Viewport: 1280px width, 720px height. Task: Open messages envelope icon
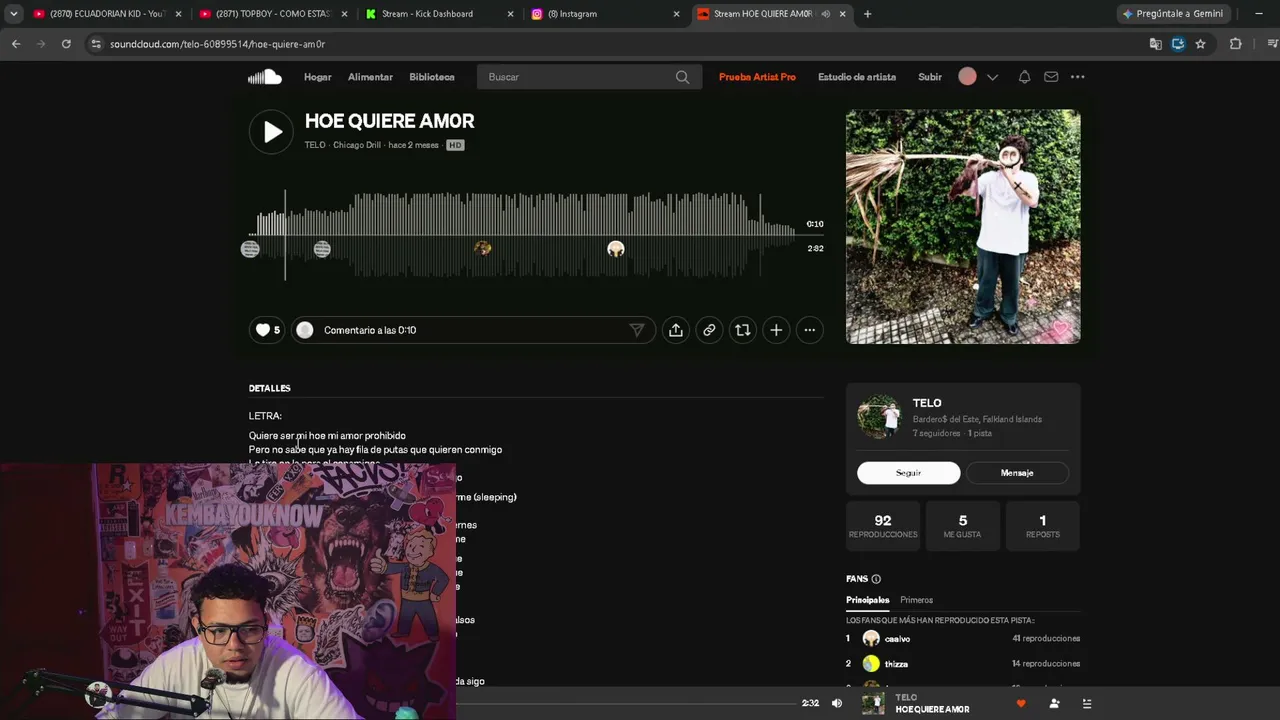1051,77
